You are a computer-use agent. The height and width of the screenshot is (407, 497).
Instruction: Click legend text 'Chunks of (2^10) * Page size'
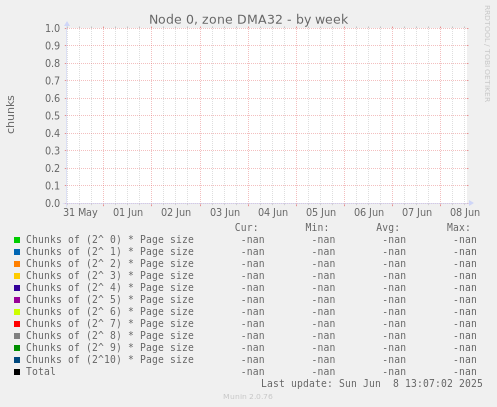point(110,360)
